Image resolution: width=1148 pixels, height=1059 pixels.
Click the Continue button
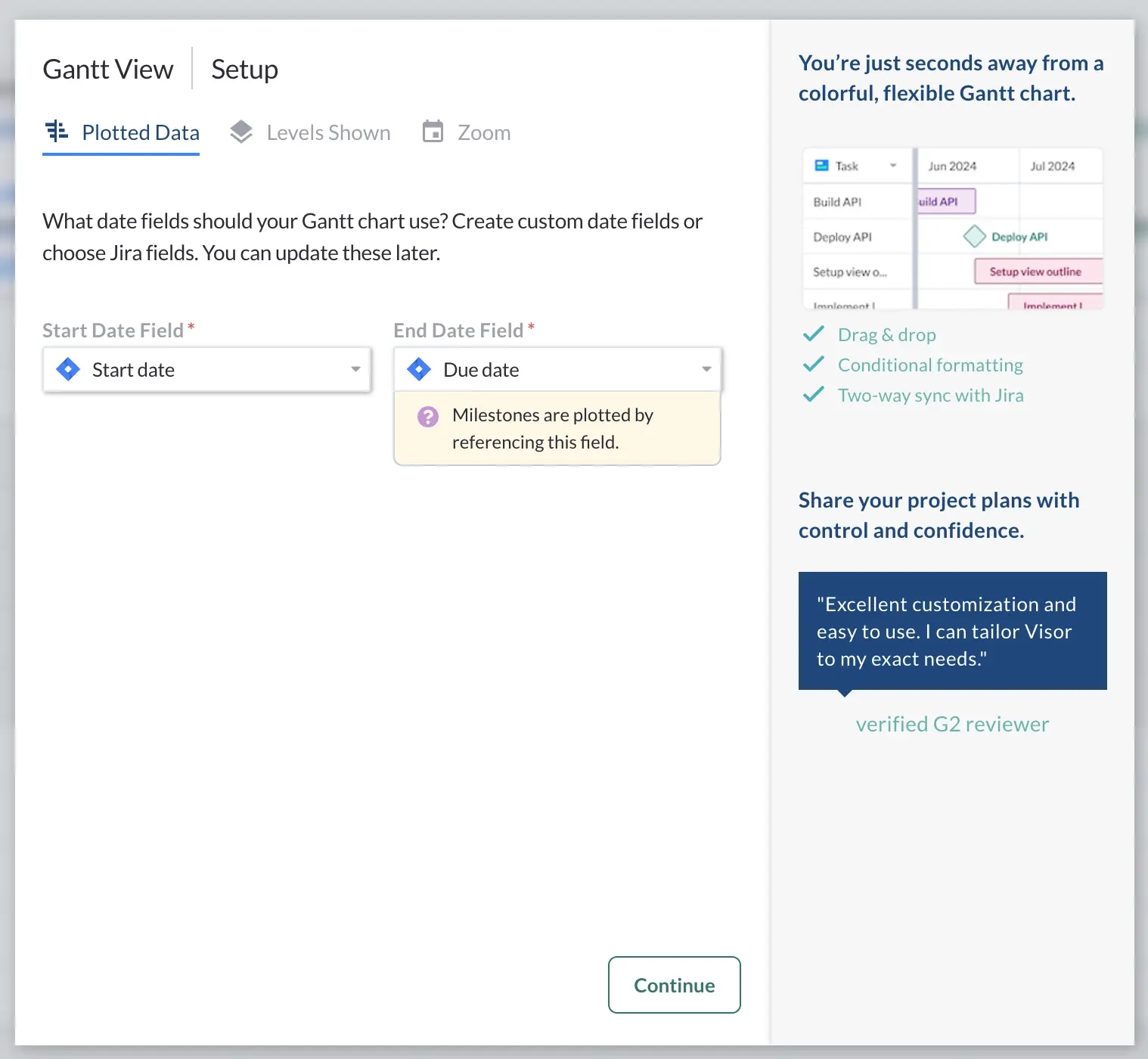673,985
